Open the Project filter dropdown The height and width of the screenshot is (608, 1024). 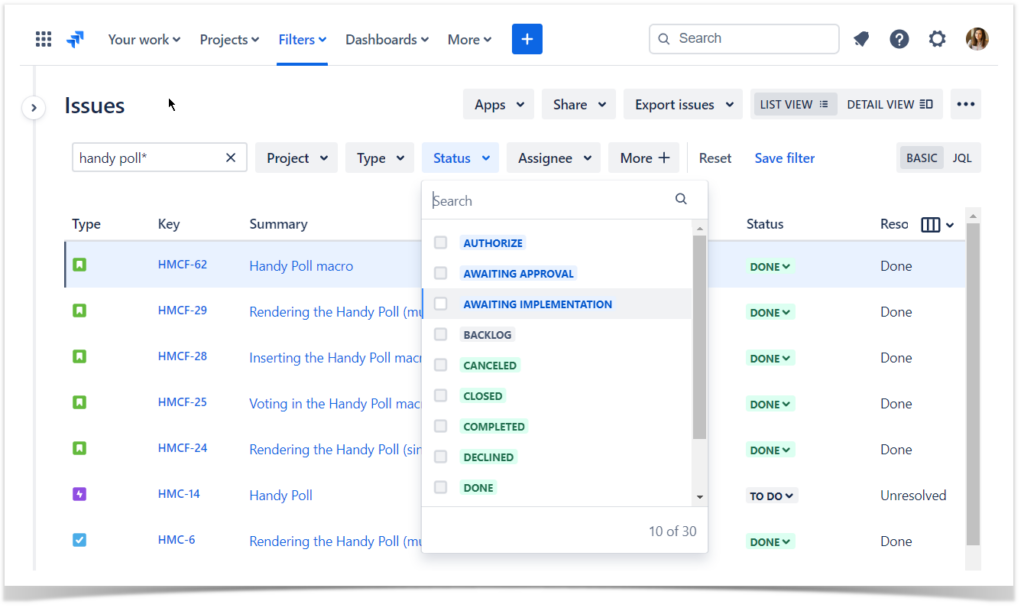pyautogui.click(x=296, y=157)
